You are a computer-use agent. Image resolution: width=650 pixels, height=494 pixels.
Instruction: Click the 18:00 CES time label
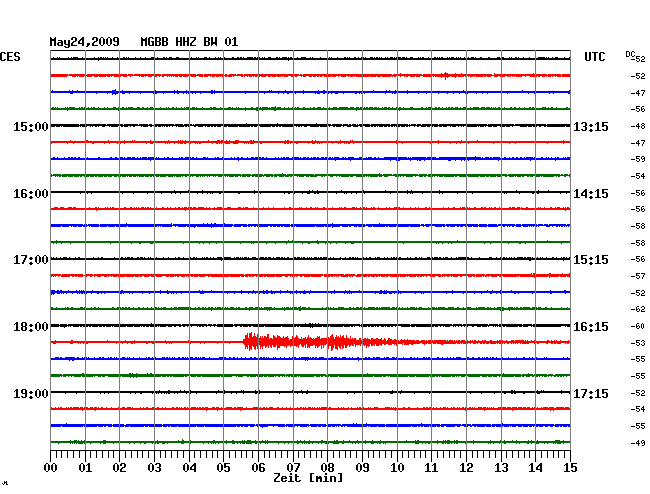pyautogui.click(x=31, y=327)
